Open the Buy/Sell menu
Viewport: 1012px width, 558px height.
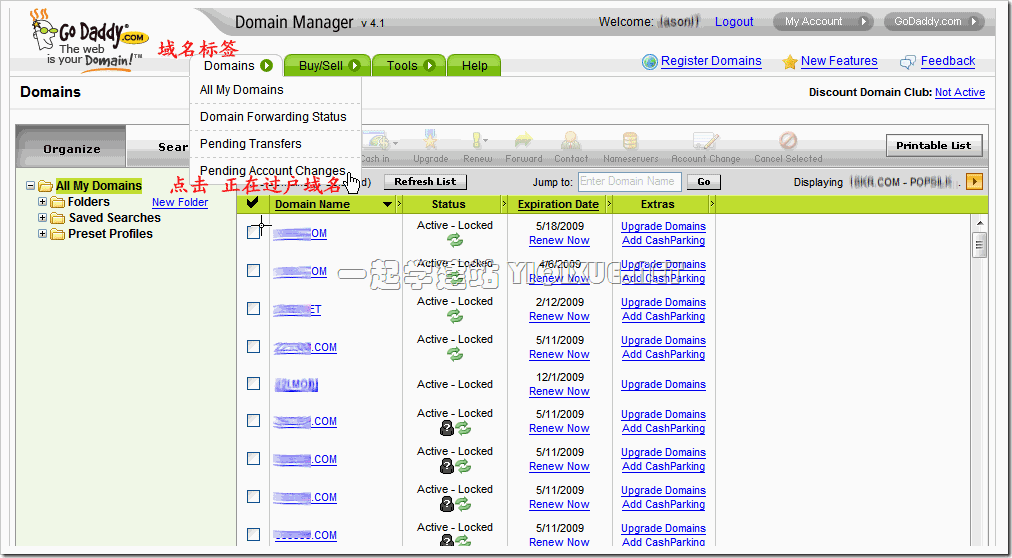tap(328, 66)
